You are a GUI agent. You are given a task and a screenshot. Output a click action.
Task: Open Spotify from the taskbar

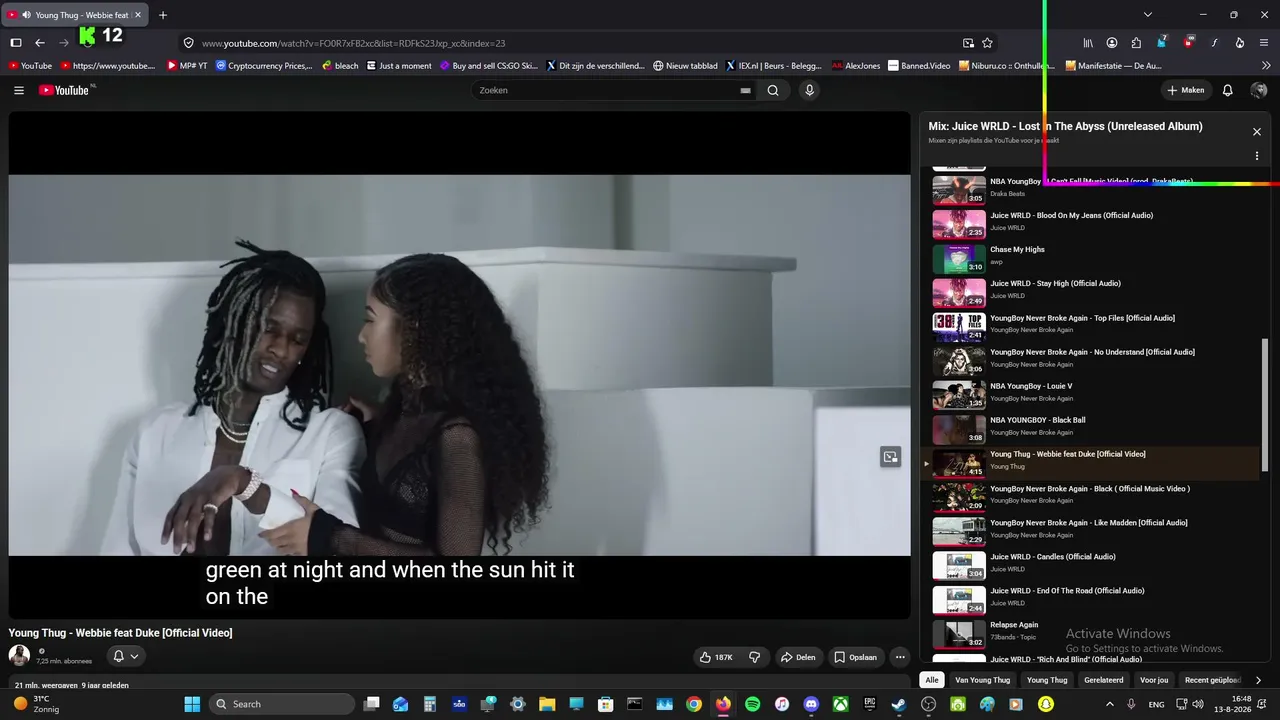752,704
